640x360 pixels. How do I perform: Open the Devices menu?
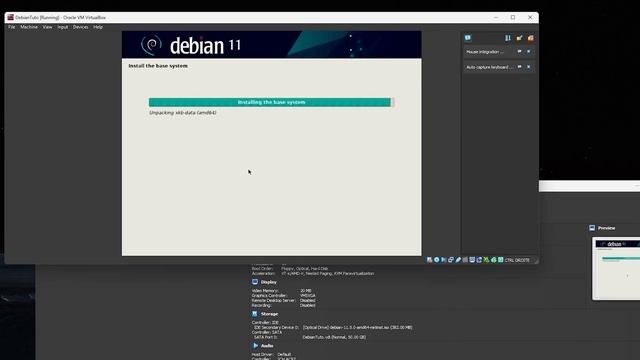(x=80, y=27)
